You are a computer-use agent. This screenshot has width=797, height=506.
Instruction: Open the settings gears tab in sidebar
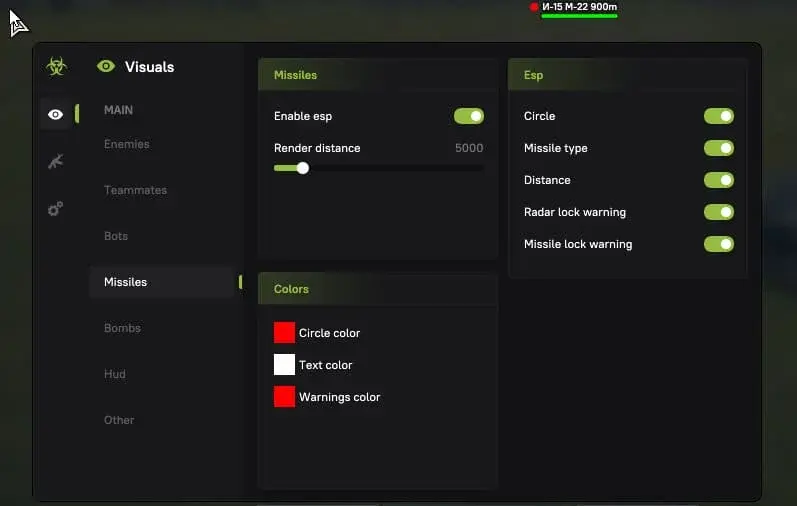55,209
